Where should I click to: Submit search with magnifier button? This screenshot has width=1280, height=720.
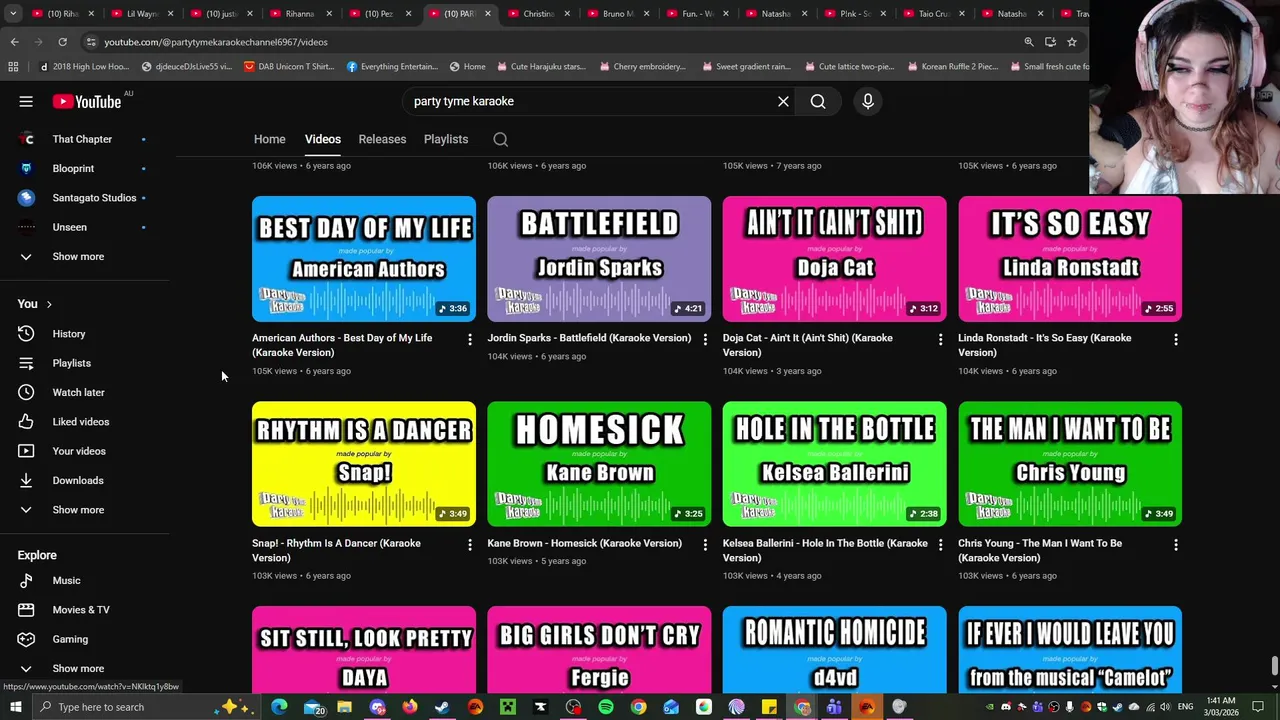pos(818,101)
